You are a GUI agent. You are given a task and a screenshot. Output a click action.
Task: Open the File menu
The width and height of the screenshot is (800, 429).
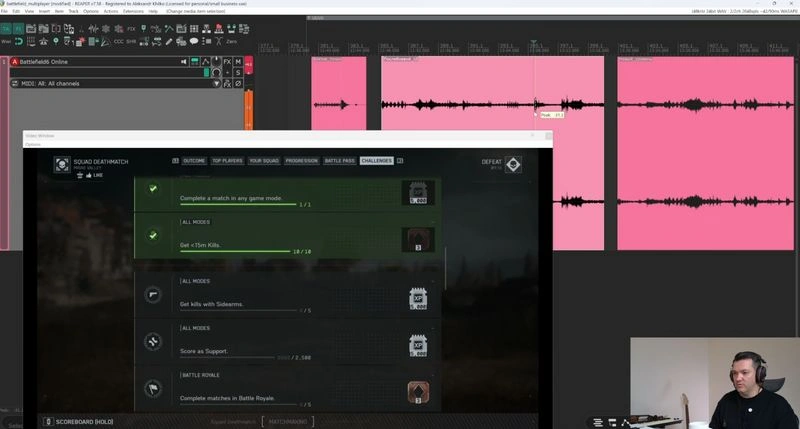coord(4,11)
